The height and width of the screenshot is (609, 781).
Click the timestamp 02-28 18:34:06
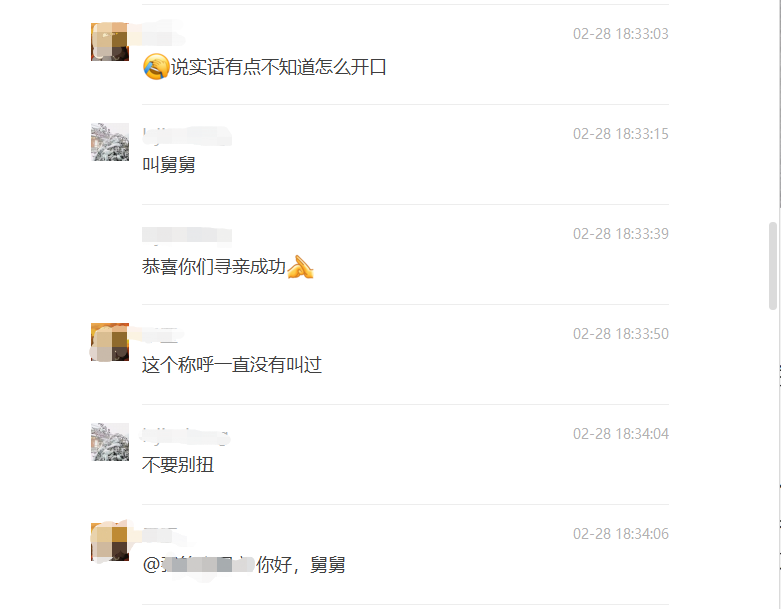621,534
